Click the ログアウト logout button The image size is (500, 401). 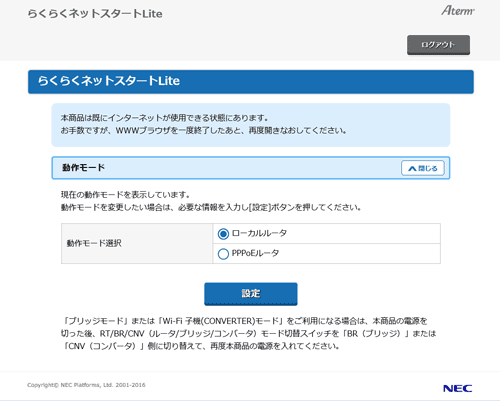[438, 45]
